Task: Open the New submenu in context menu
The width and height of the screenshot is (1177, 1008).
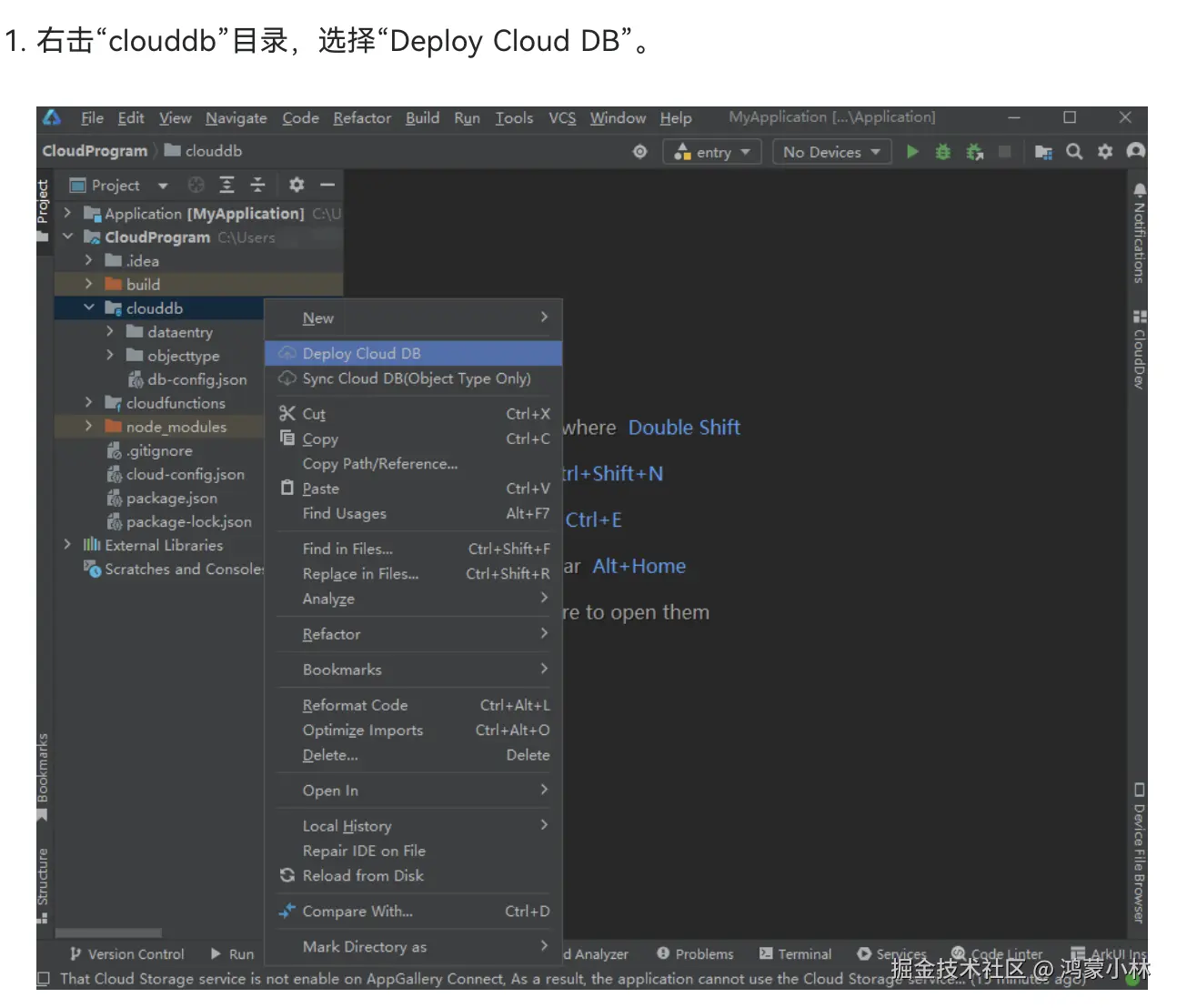Action: click(414, 318)
